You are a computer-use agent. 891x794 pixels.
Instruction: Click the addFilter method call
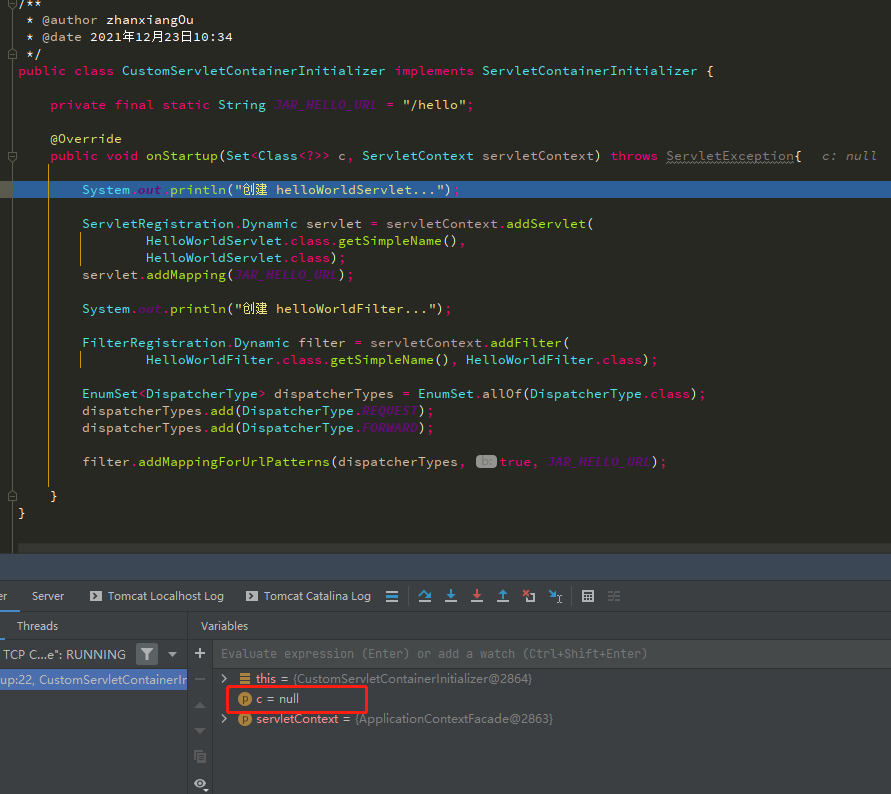(526, 343)
